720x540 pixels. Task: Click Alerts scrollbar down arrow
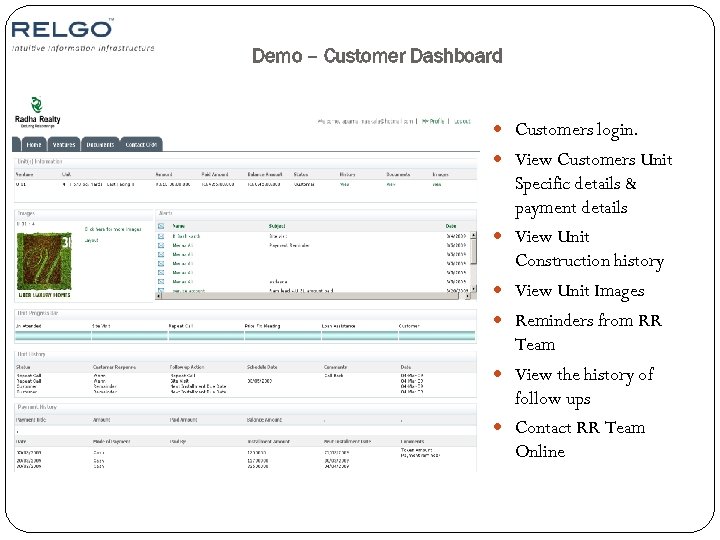[473, 288]
